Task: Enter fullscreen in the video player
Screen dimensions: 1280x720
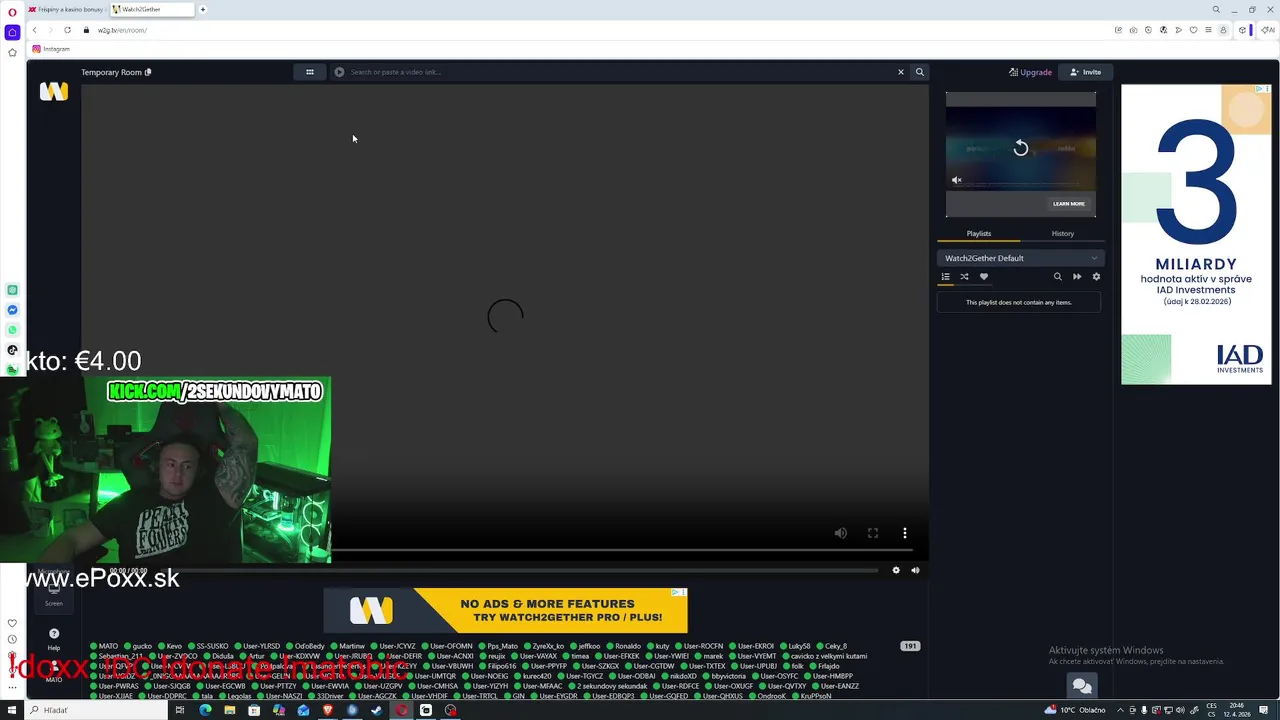Action: (x=873, y=533)
